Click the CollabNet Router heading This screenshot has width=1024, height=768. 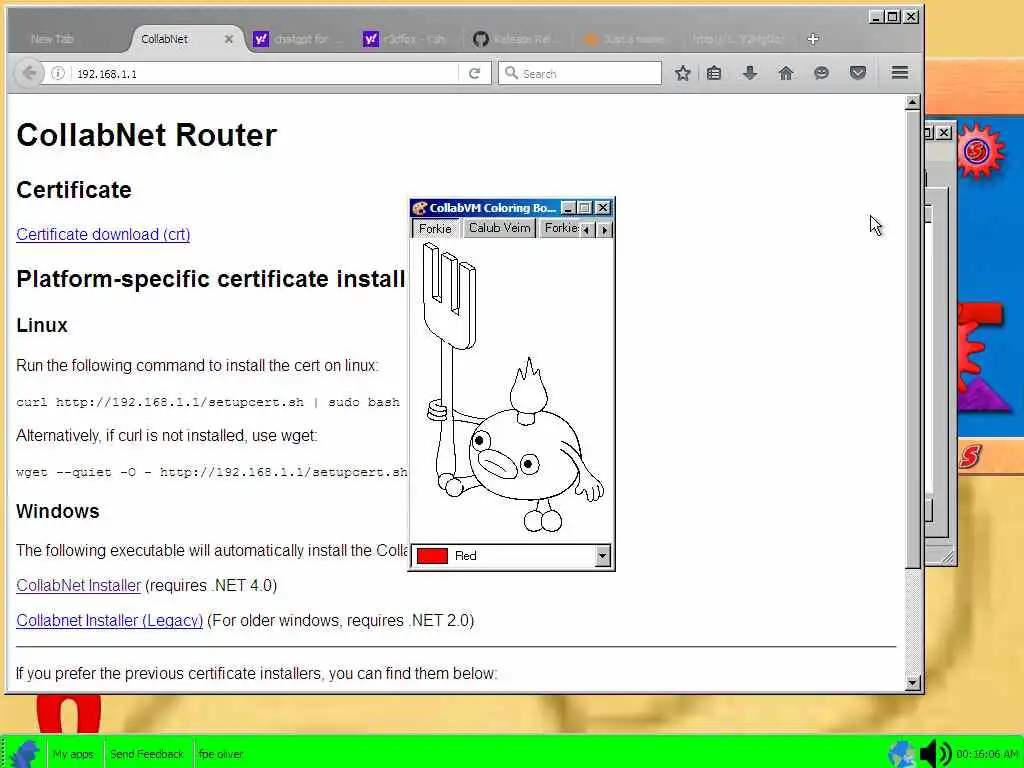146,135
